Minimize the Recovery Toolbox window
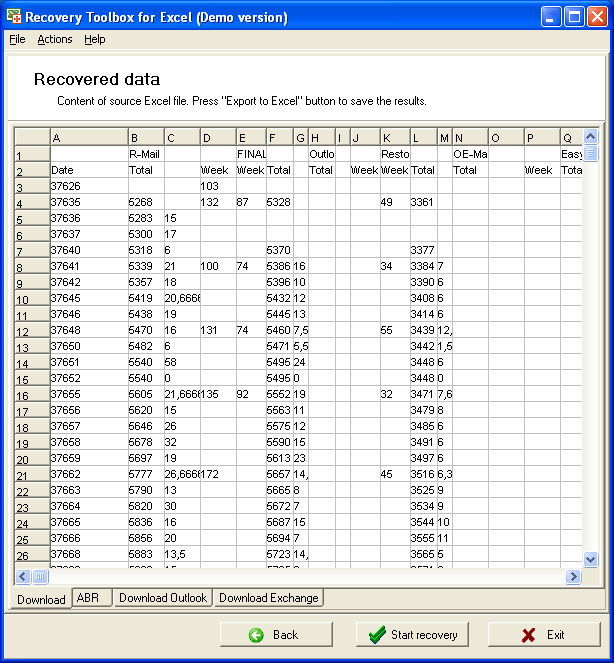The width and height of the screenshot is (614, 663). (551, 17)
